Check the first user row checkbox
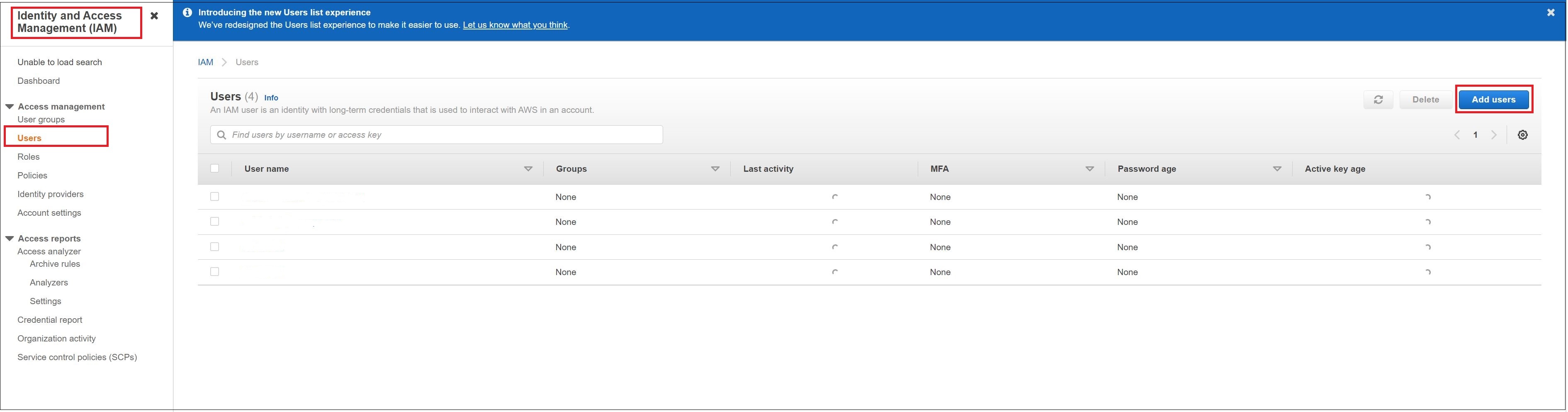The width and height of the screenshot is (1568, 412). [x=214, y=197]
